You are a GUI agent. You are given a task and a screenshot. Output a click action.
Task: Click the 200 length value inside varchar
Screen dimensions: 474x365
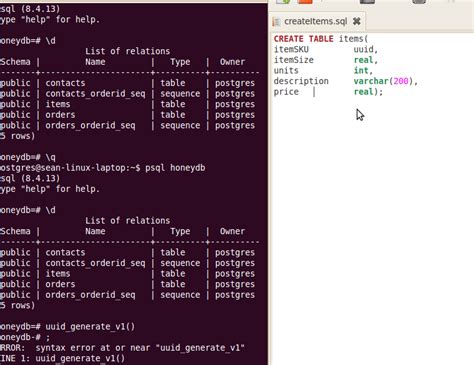(401, 81)
